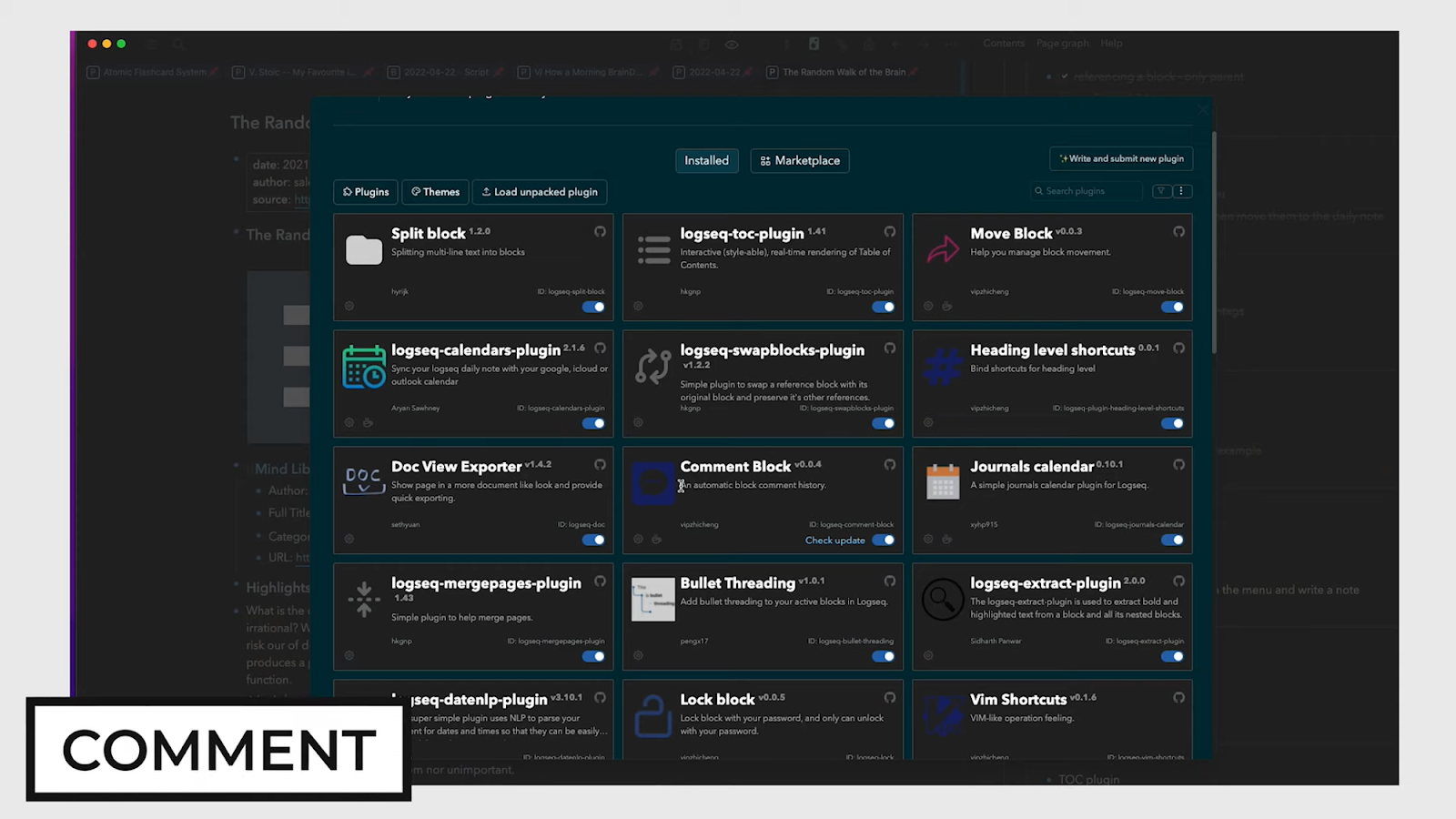Open settings gear on logseq-toc-plugin card
Viewport: 1456px width, 819px height.
click(x=639, y=307)
